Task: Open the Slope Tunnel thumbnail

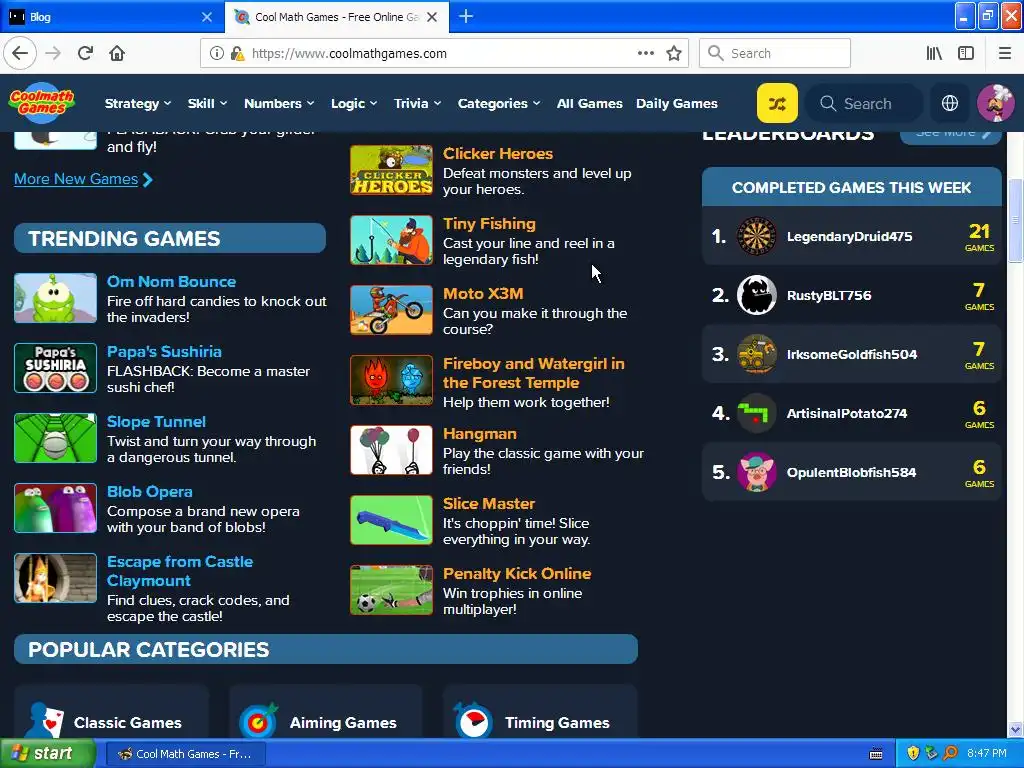Action: (56, 438)
